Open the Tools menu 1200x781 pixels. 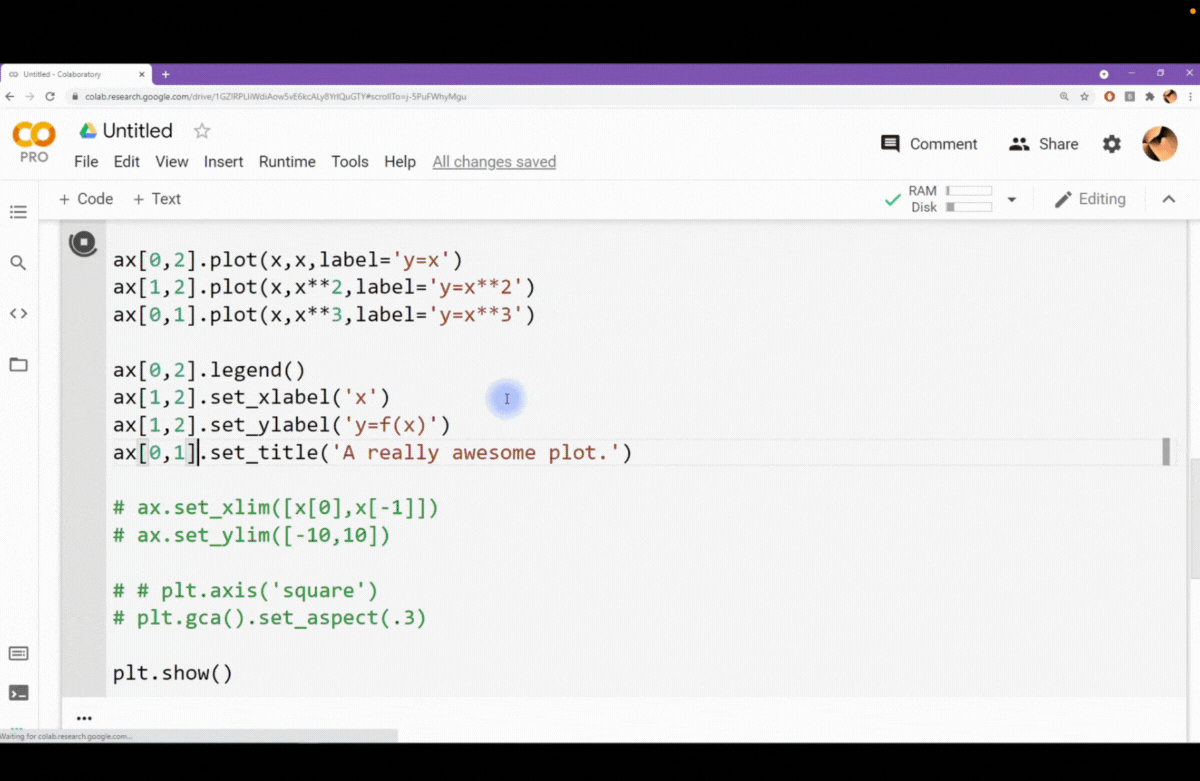(x=350, y=162)
